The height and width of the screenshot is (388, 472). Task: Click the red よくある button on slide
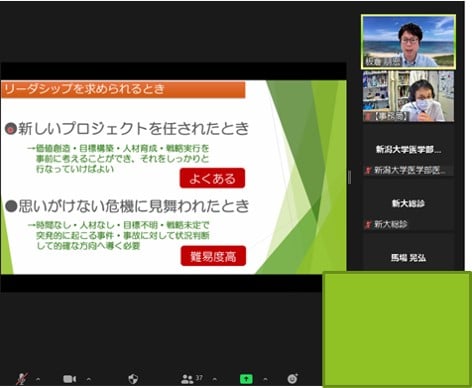[x=213, y=179]
